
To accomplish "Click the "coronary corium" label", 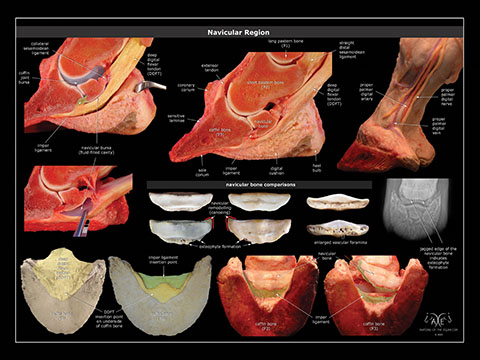I will (x=186, y=88).
